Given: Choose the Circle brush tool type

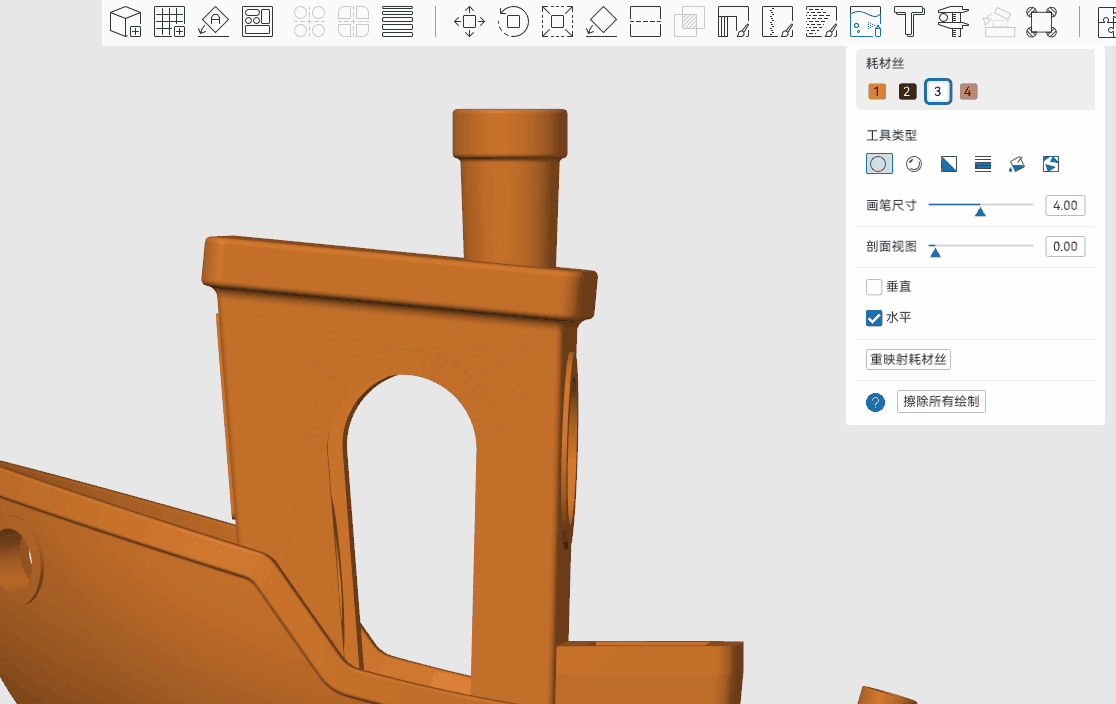Looking at the screenshot, I should [x=879, y=164].
